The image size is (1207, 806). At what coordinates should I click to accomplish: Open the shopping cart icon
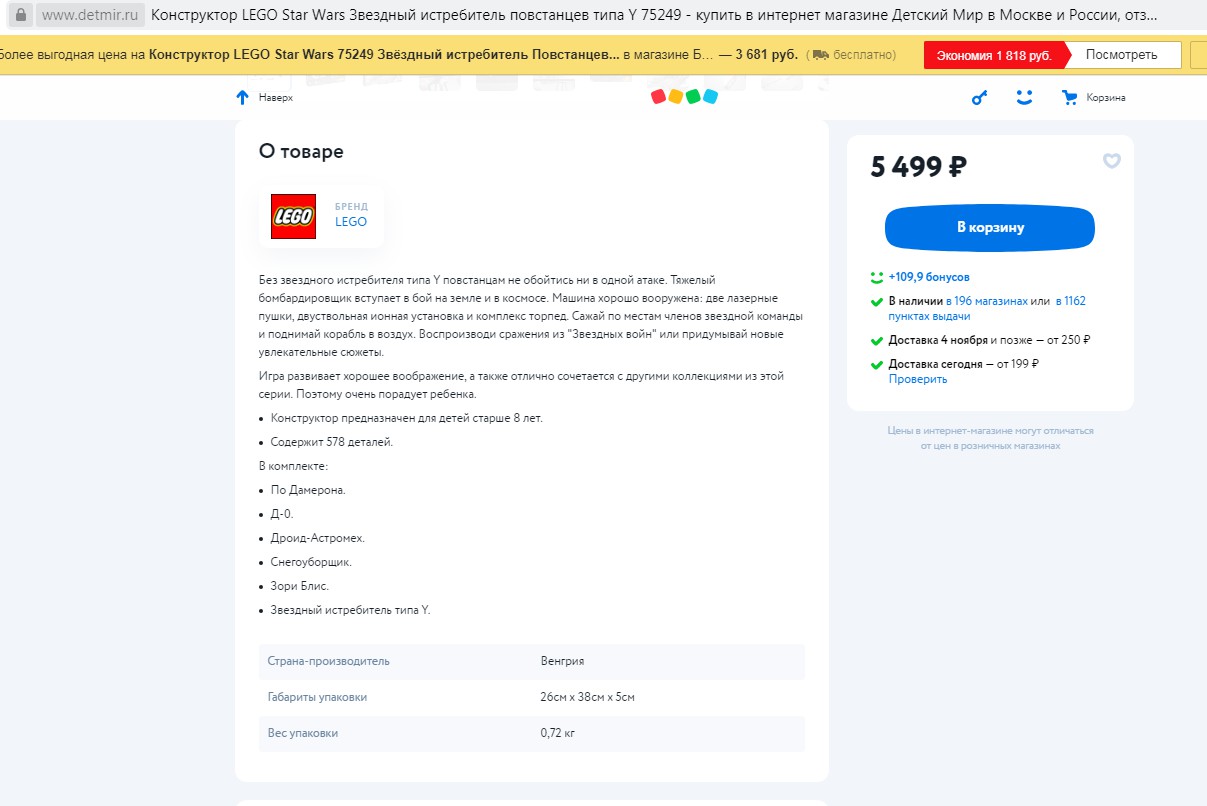click(1070, 98)
